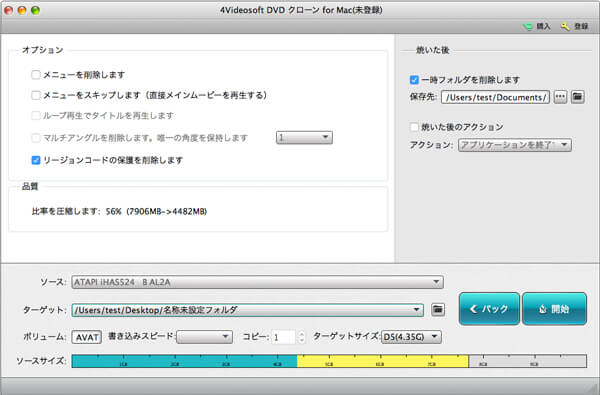Click the 開始 start button
Image resolution: width=600 pixels, height=395 pixels.
[554, 308]
